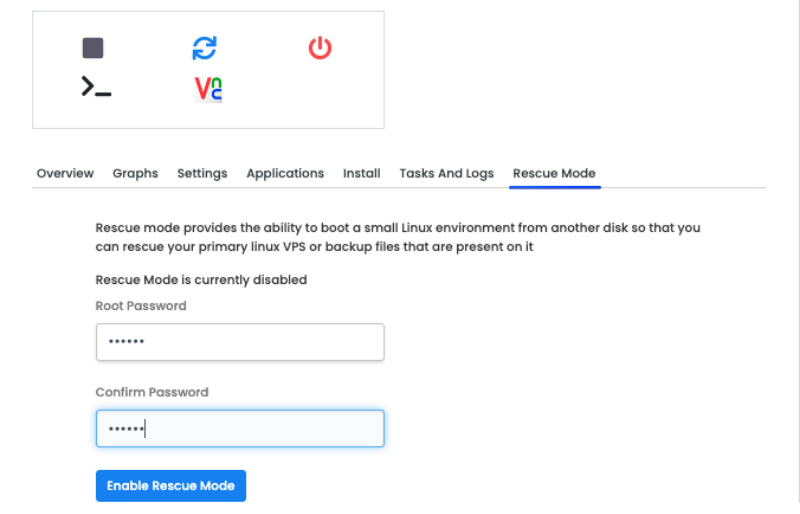Launch the VNC viewer icon
The height and width of the screenshot is (514, 800).
tap(208, 89)
